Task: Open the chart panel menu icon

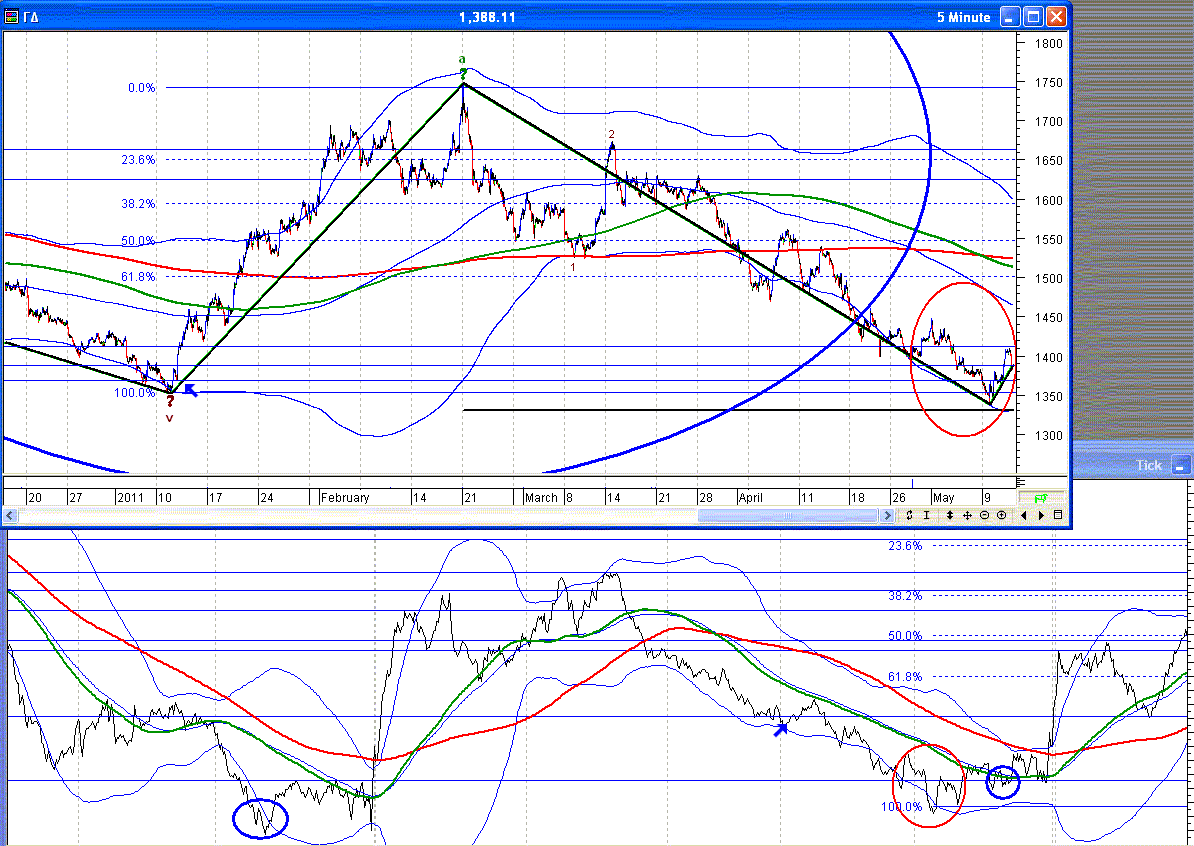Action: [1058, 515]
